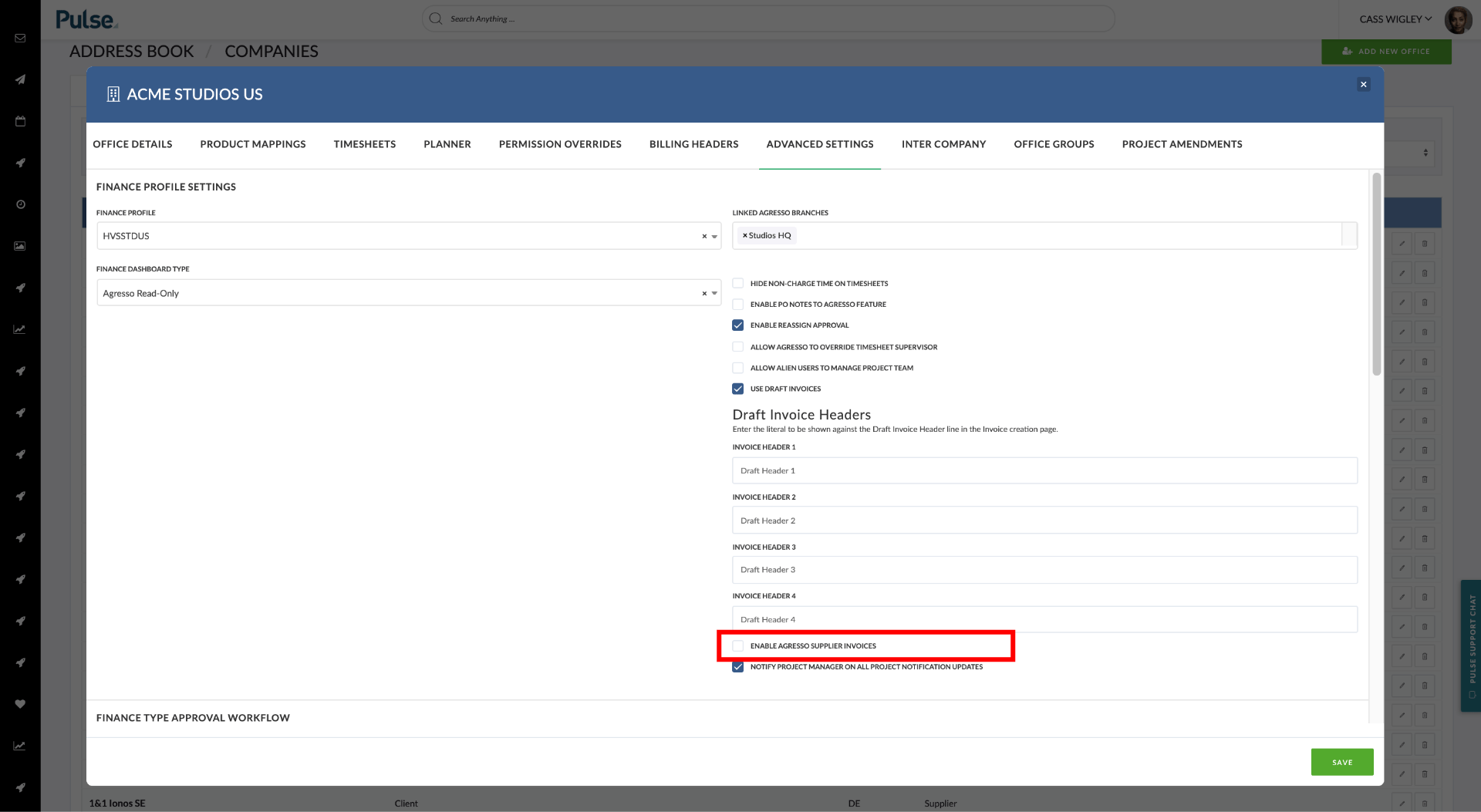Open the user avatar picture
Image resolution: width=1481 pixels, height=812 pixels.
[1458, 19]
